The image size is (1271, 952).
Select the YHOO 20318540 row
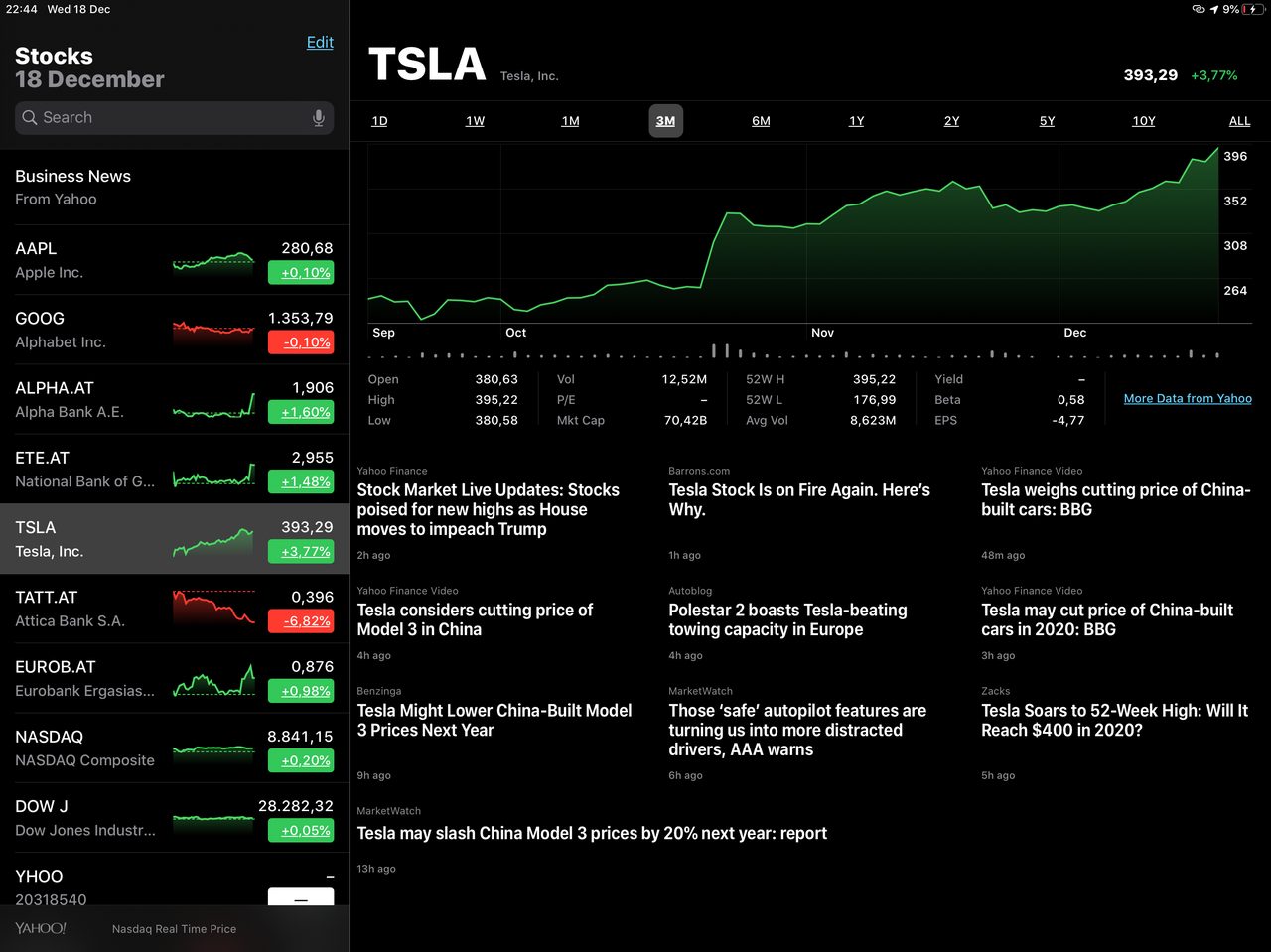click(174, 879)
